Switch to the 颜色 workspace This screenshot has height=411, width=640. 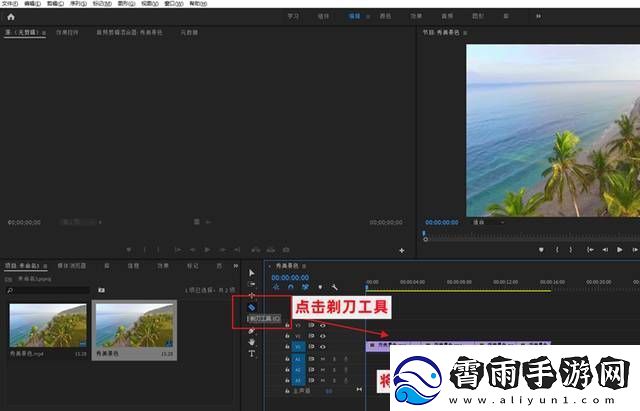pos(385,16)
